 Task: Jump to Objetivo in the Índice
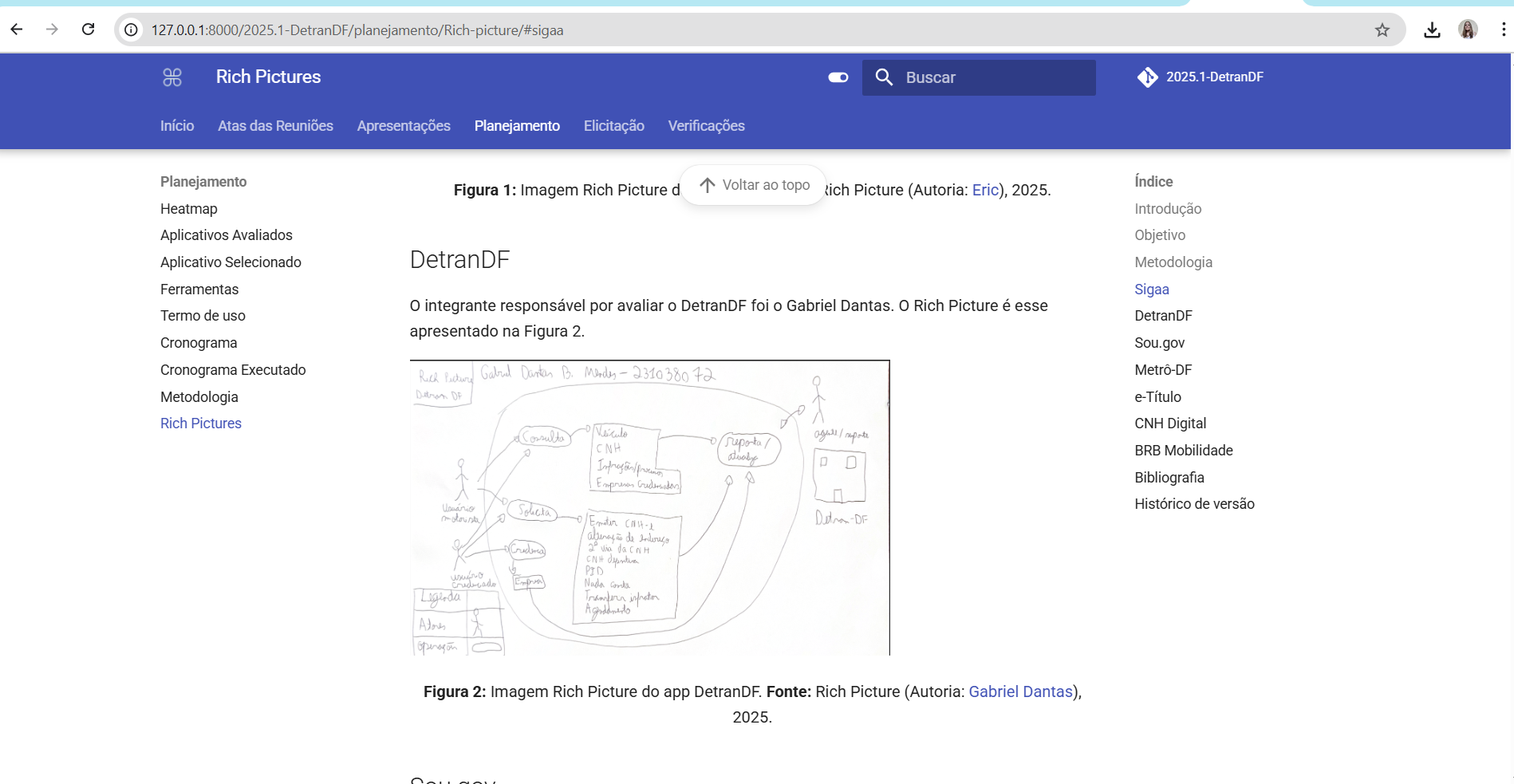tap(1160, 235)
